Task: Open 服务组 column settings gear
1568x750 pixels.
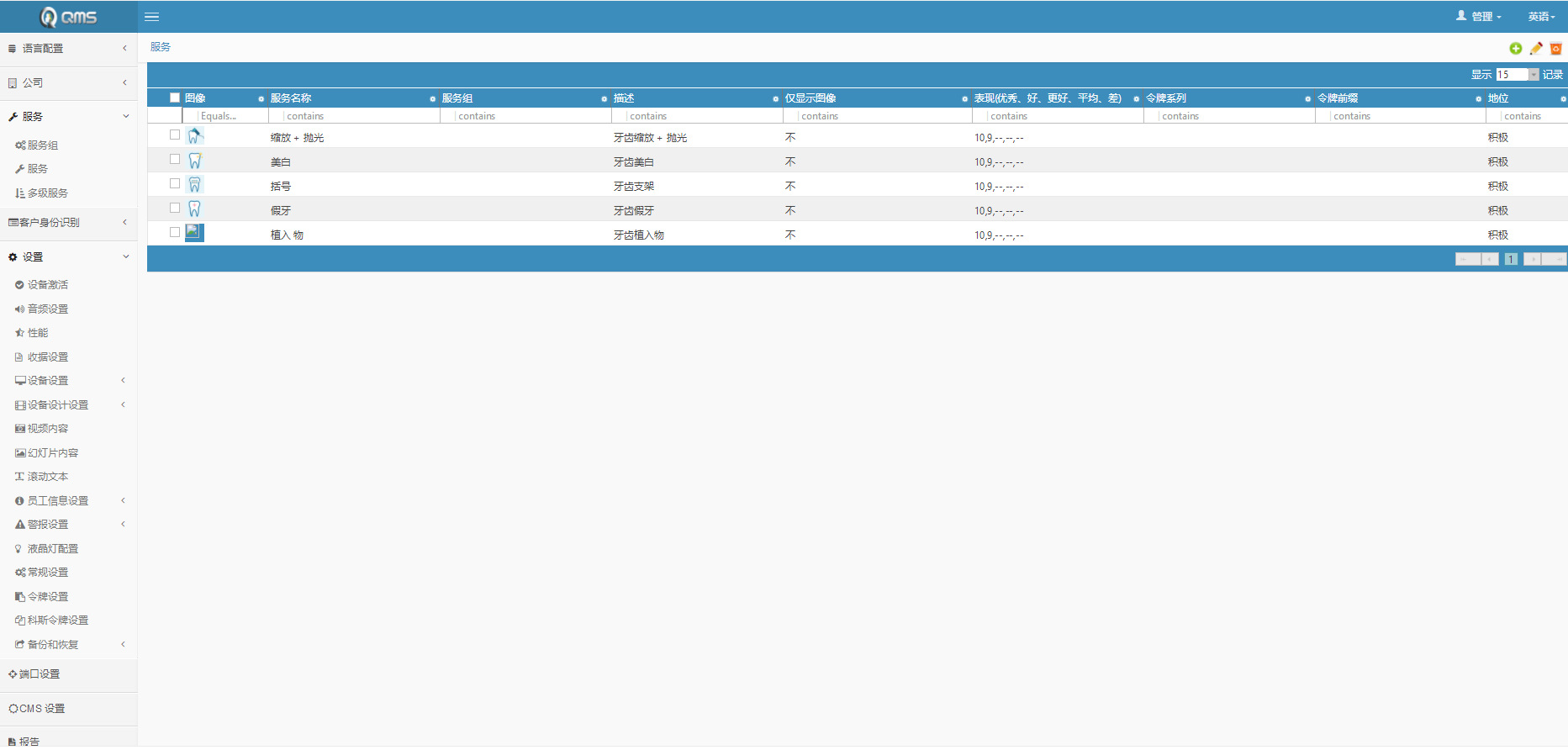Action: click(x=604, y=99)
